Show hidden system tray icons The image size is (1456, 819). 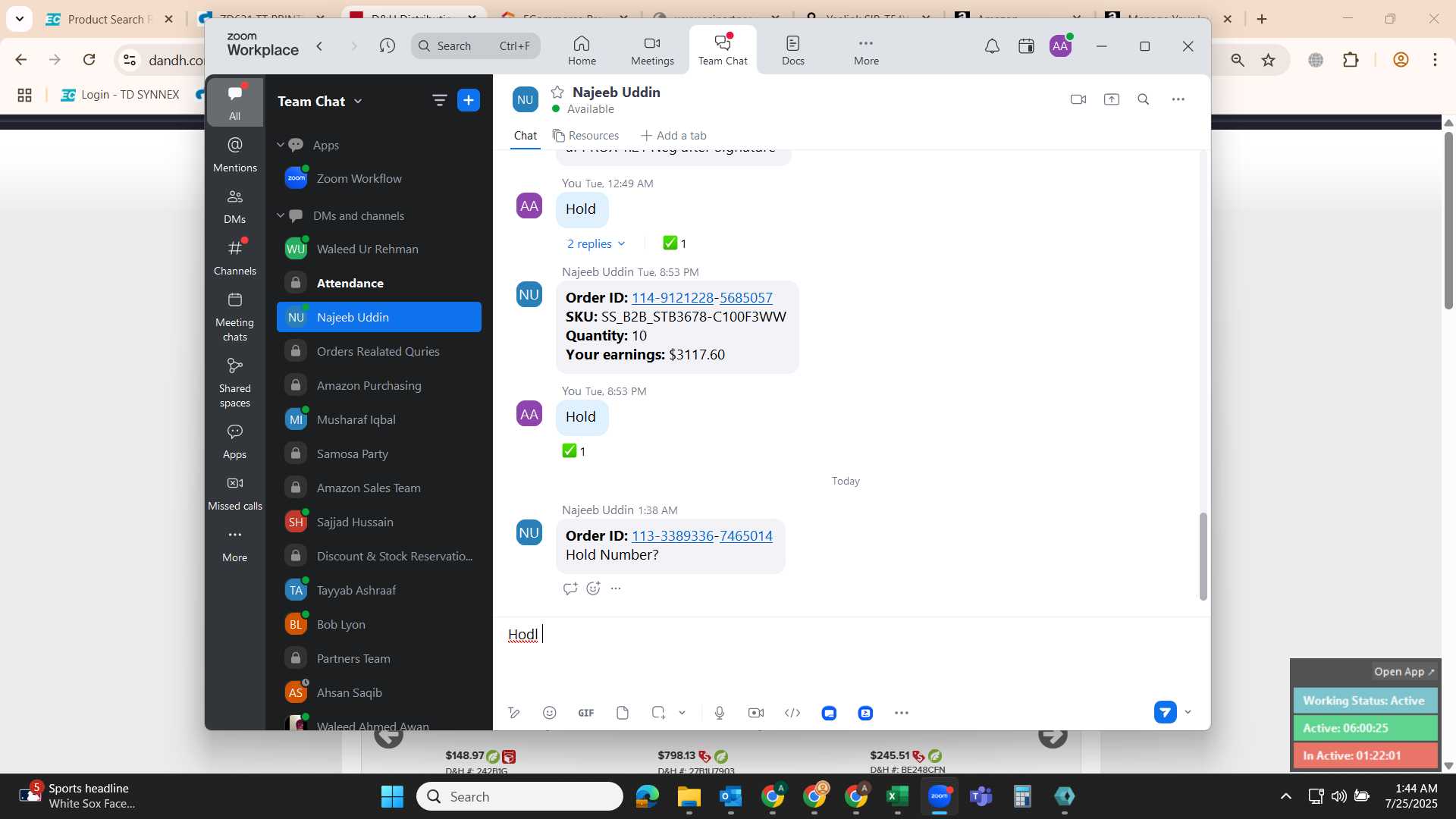pos(1285,796)
